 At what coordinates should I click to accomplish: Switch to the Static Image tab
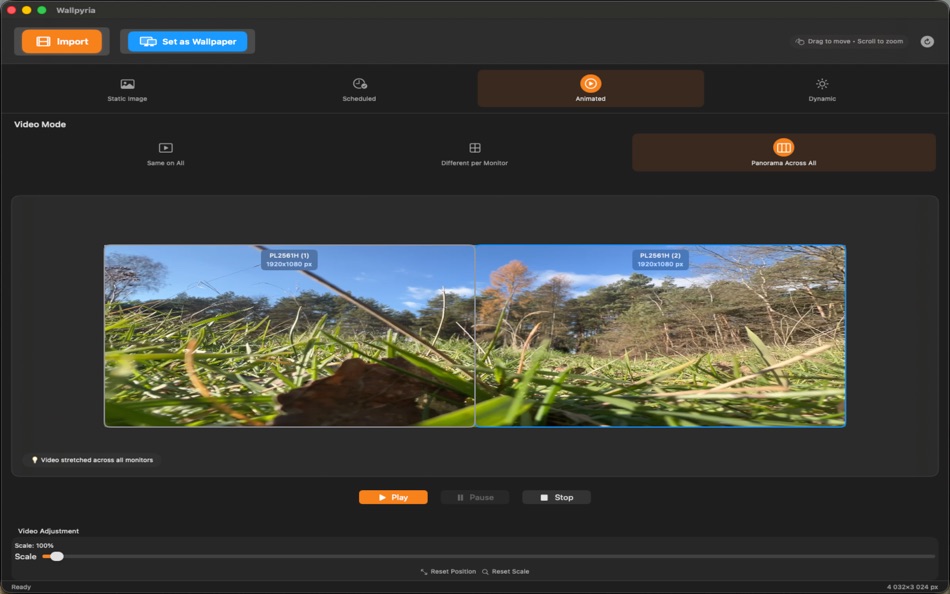click(127, 88)
